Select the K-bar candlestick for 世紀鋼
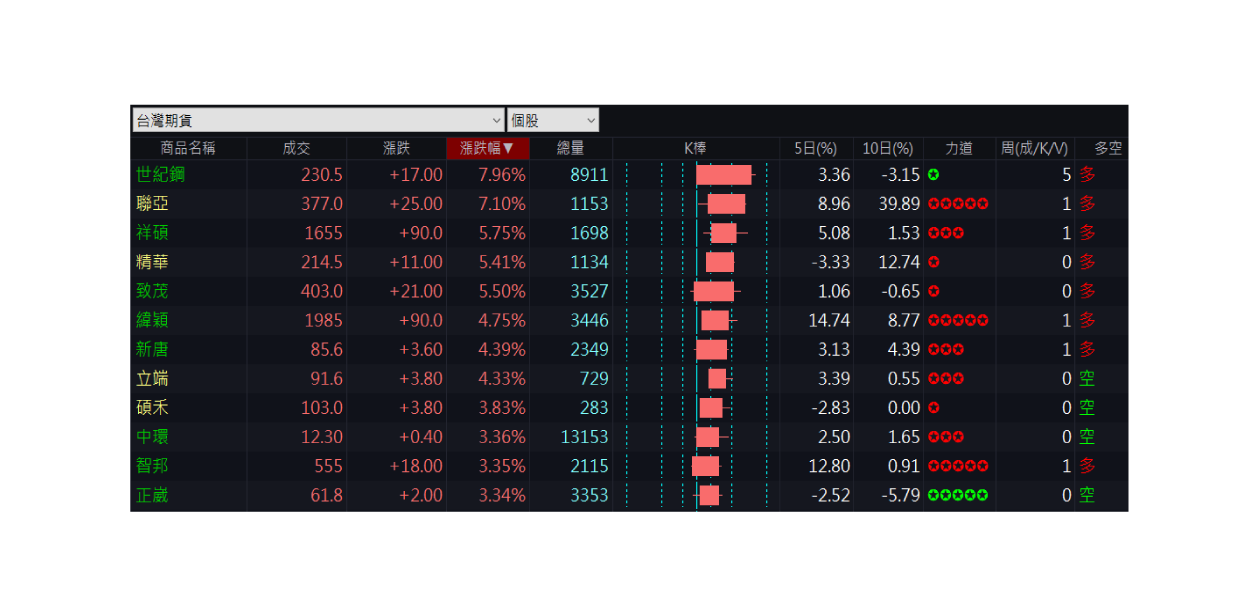 click(723, 175)
